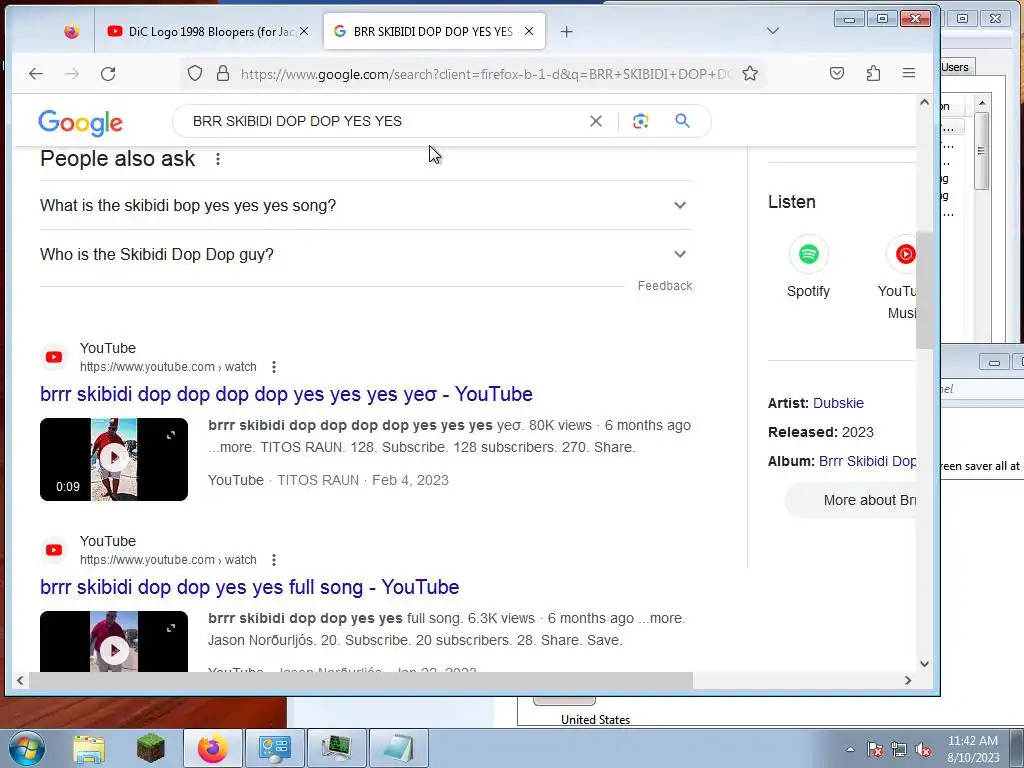Image resolution: width=1024 pixels, height=768 pixels.
Task: Listen on YouTube Music icon
Action: [x=902, y=254]
